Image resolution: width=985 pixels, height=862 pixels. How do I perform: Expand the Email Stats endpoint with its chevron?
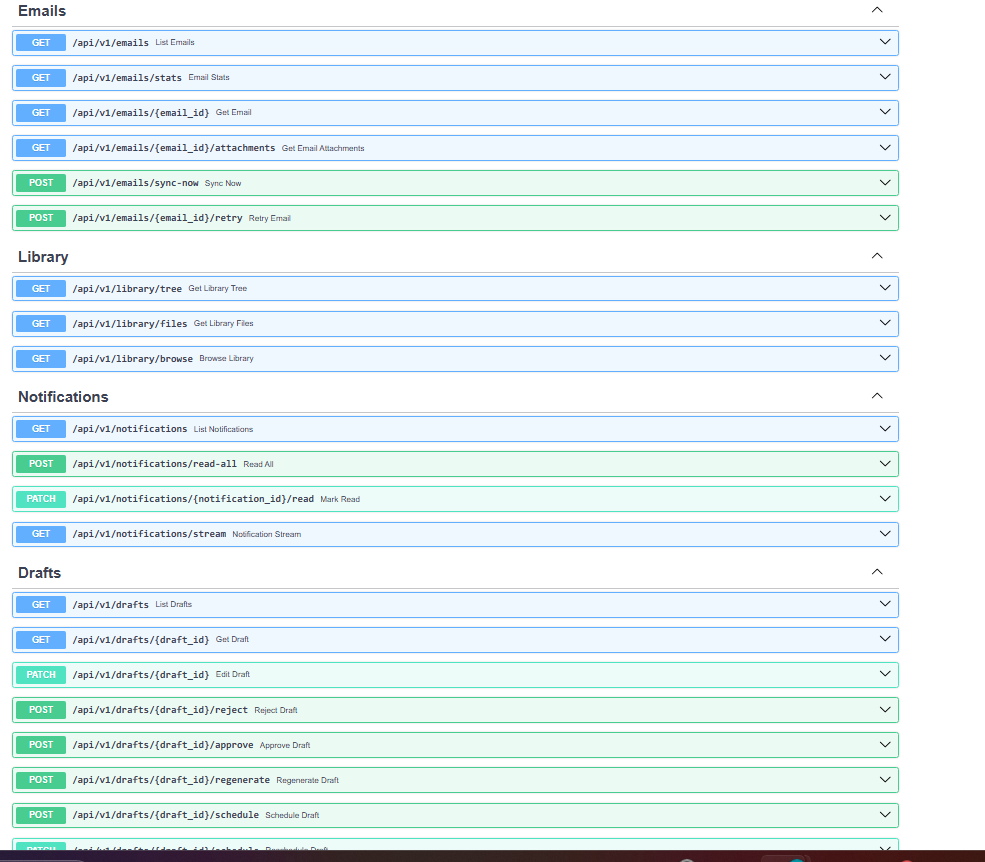[x=884, y=77]
